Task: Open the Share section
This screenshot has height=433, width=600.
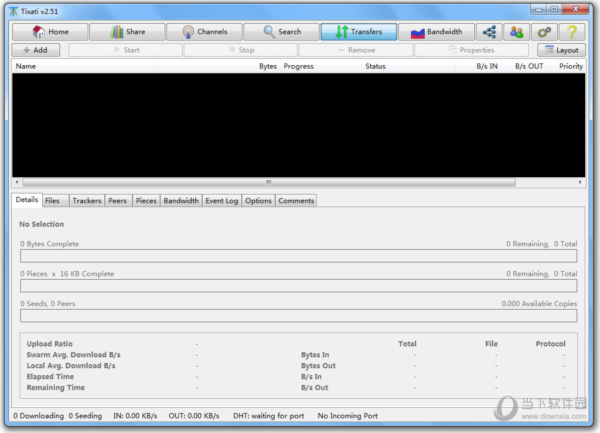Action: (x=127, y=32)
